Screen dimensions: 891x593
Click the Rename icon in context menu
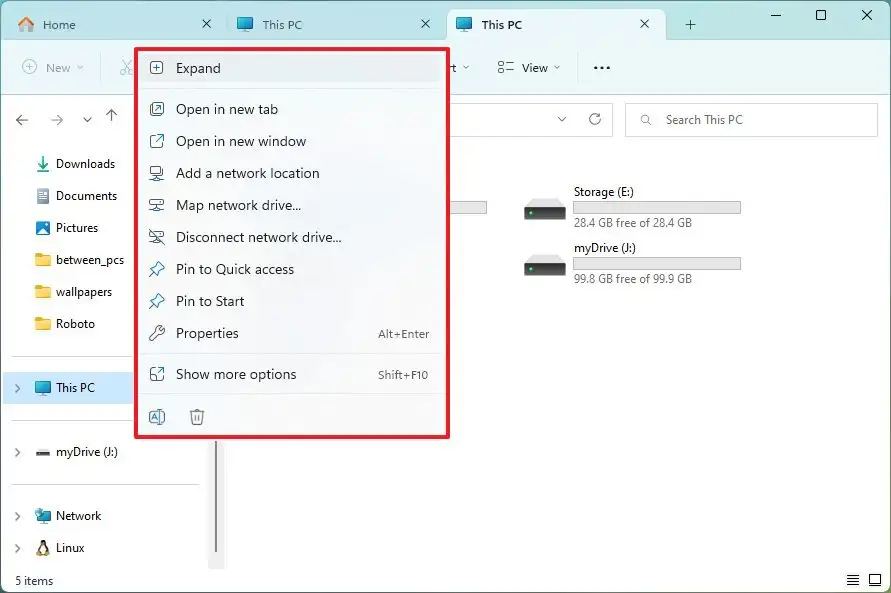point(157,417)
